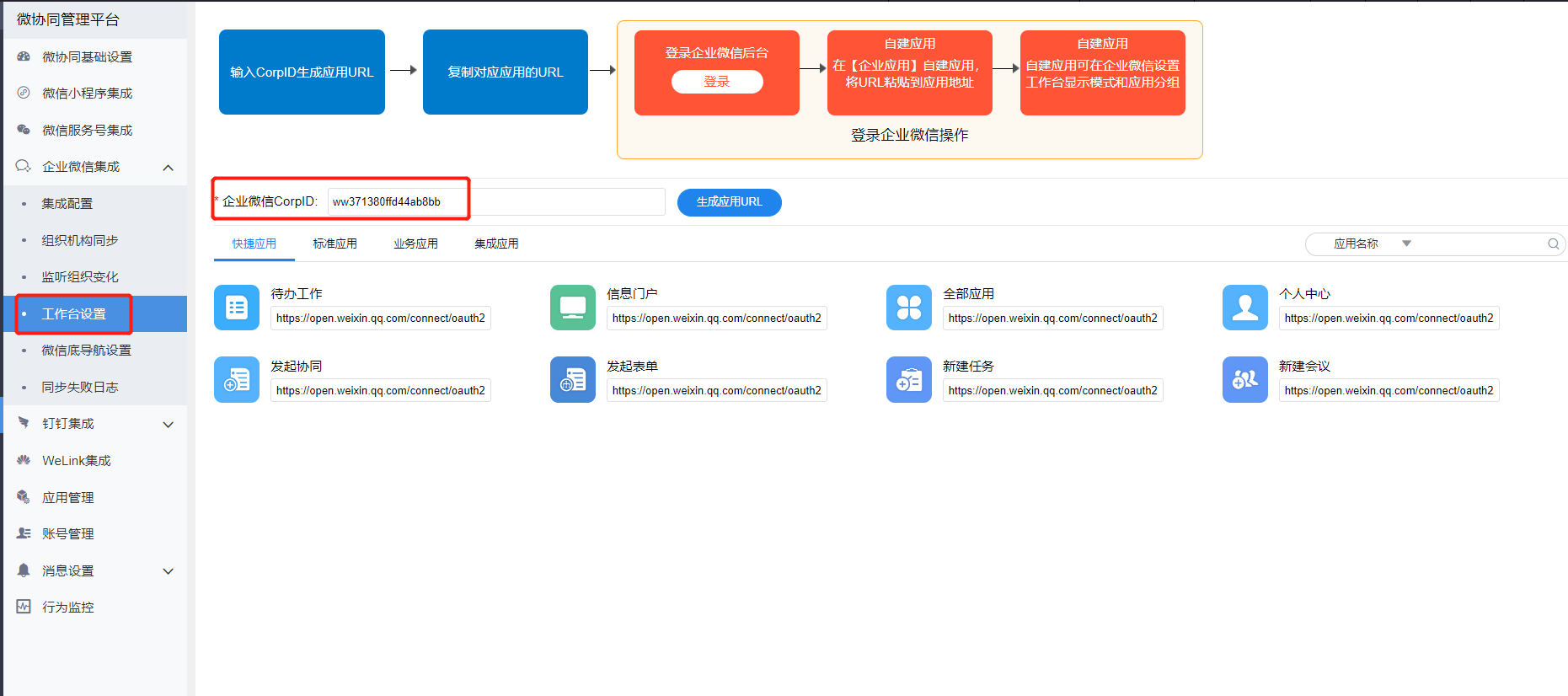Switch to the 集成应用 tab
The height and width of the screenshot is (696, 1568).
pyautogui.click(x=496, y=244)
